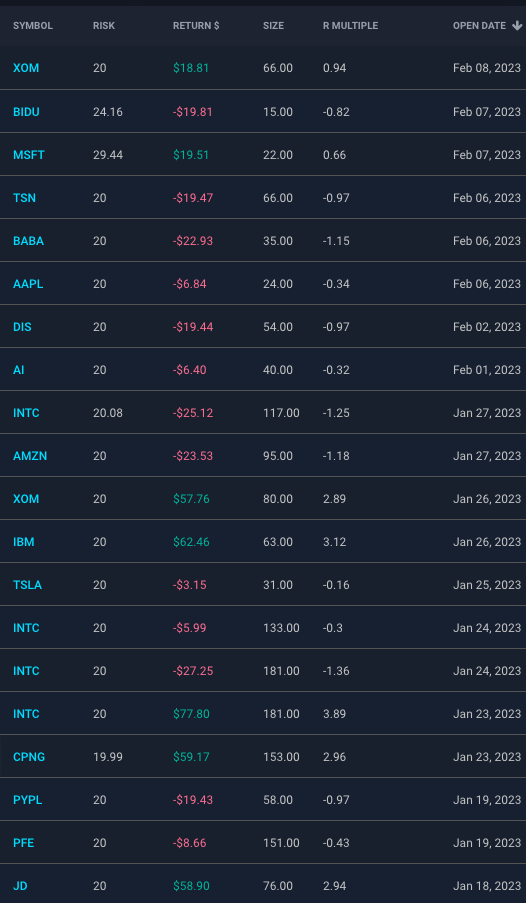Click the OPEN DATE column header
526x903 pixels.
(479, 26)
